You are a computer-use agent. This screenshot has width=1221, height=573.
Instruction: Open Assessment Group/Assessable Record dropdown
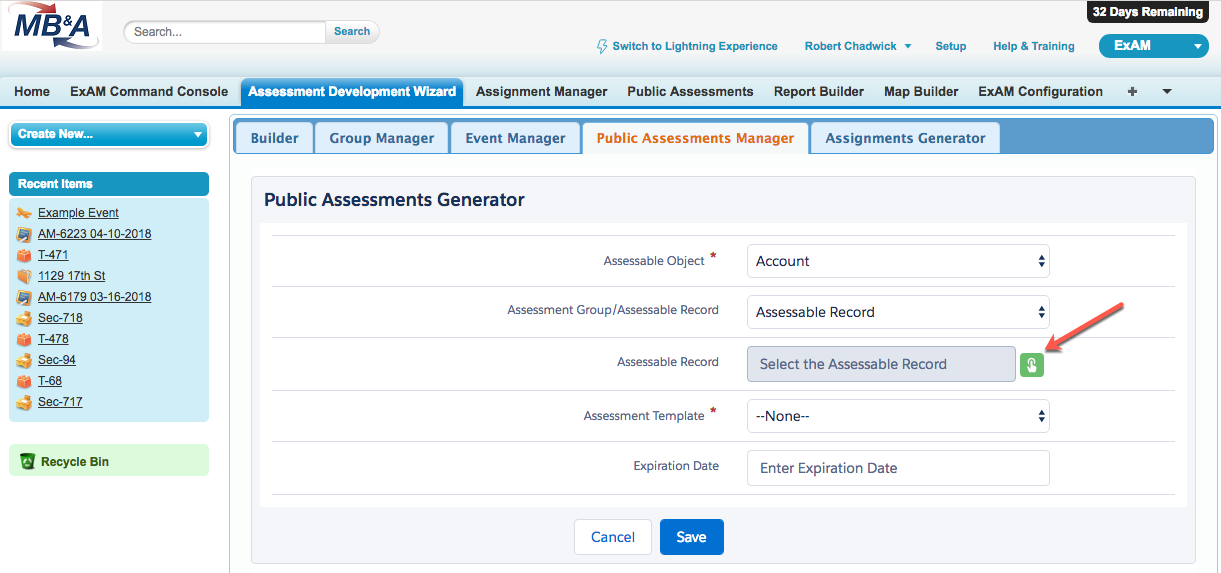point(898,312)
